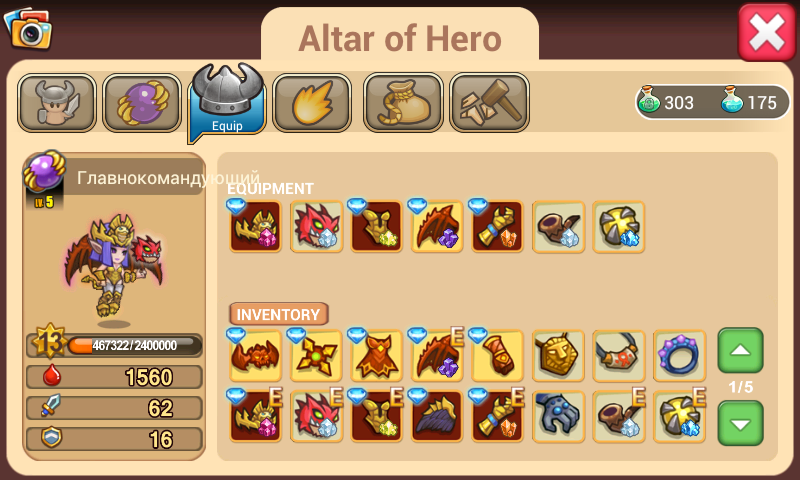The height and width of the screenshot is (480, 800).
Task: Open the loot sack tab
Action: pos(403,103)
